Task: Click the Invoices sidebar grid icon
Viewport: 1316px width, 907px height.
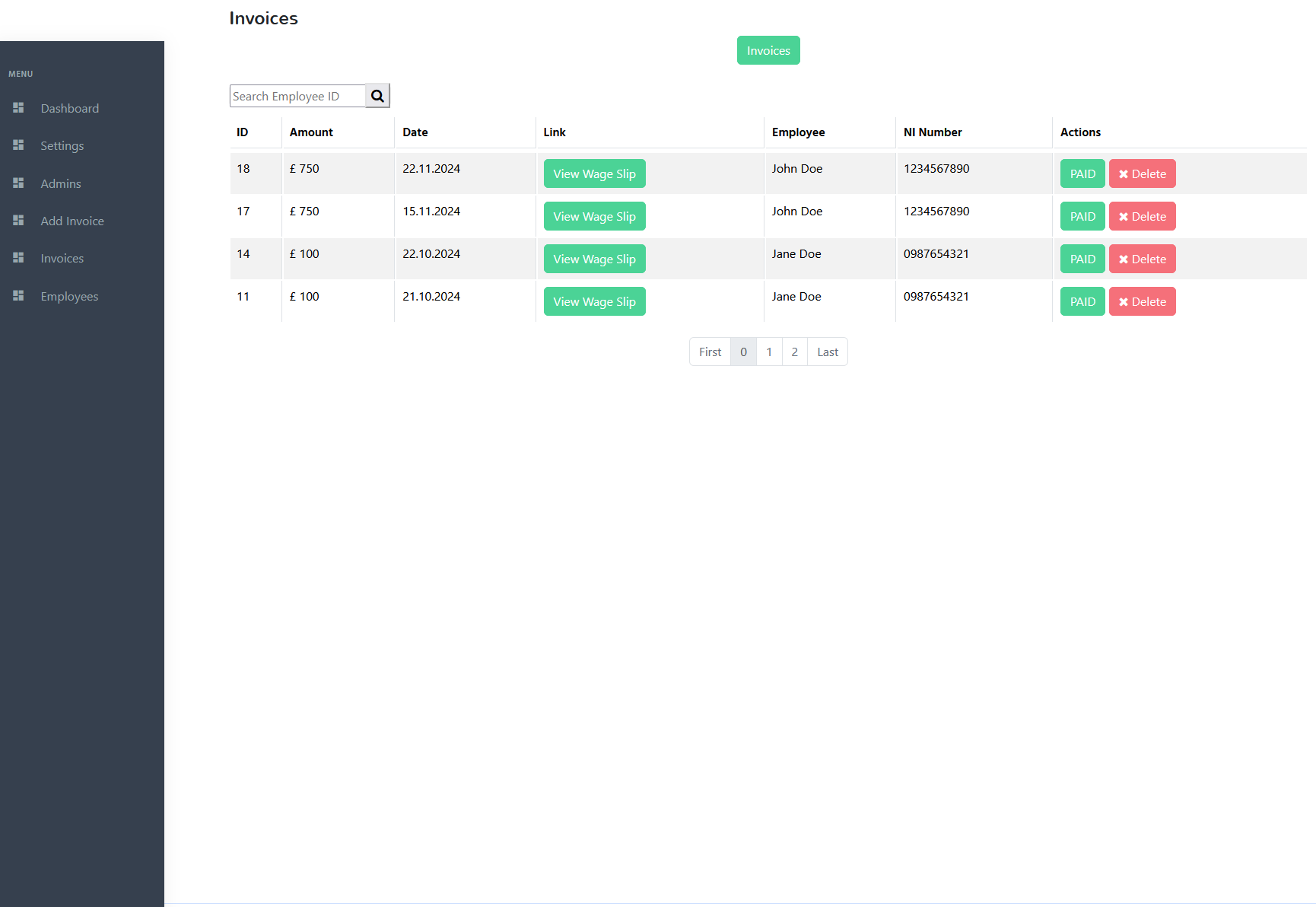Action: [18, 258]
